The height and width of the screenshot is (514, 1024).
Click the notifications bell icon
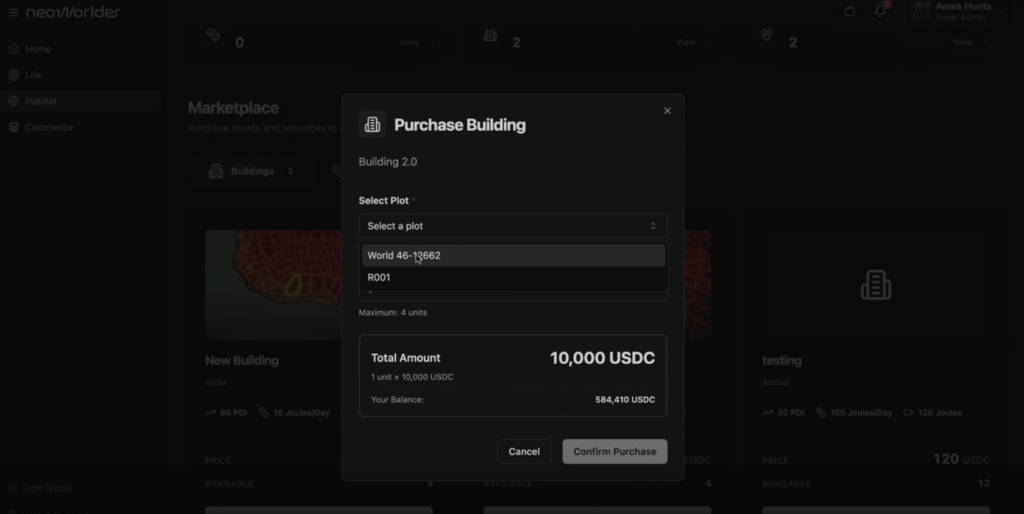coord(880,11)
